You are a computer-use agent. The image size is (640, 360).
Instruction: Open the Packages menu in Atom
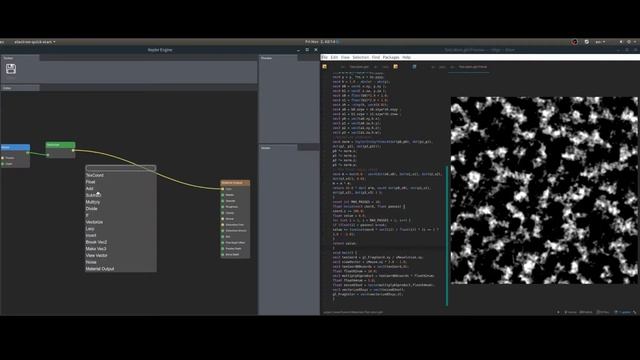(x=391, y=58)
